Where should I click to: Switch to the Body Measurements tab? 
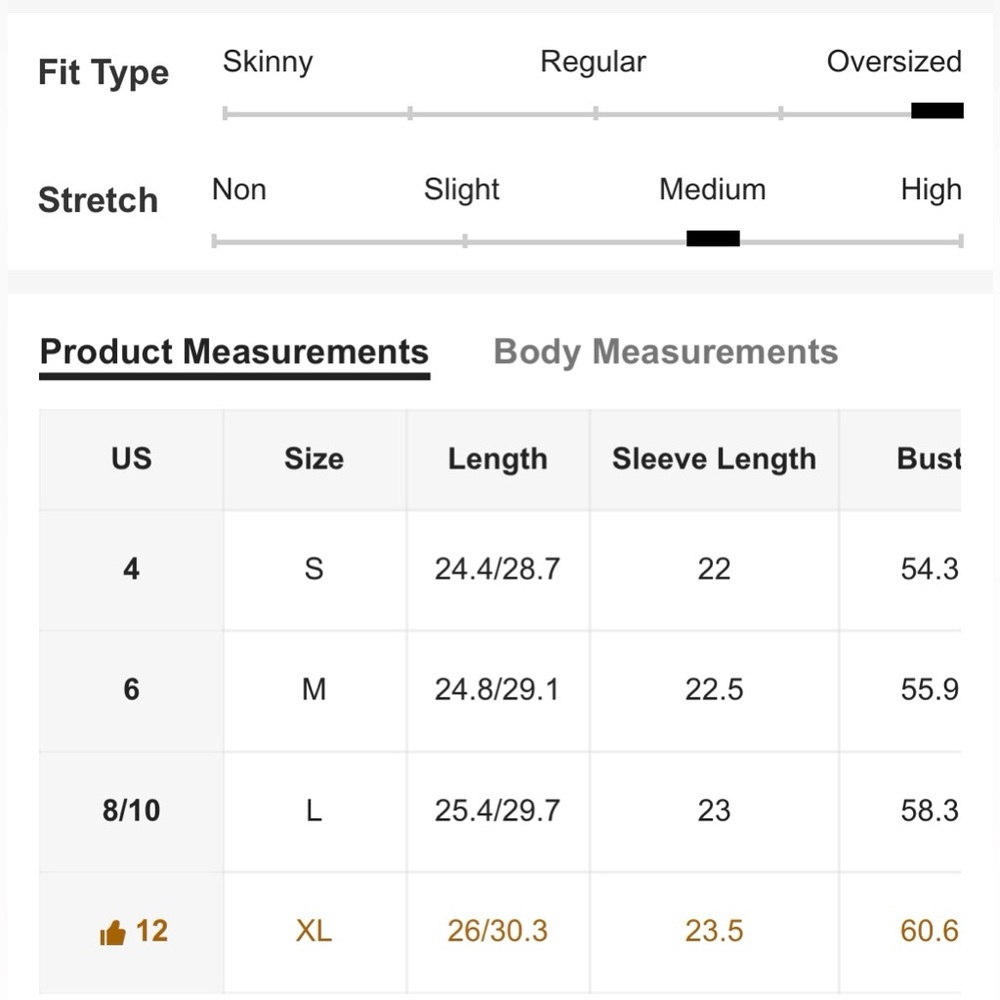click(665, 352)
